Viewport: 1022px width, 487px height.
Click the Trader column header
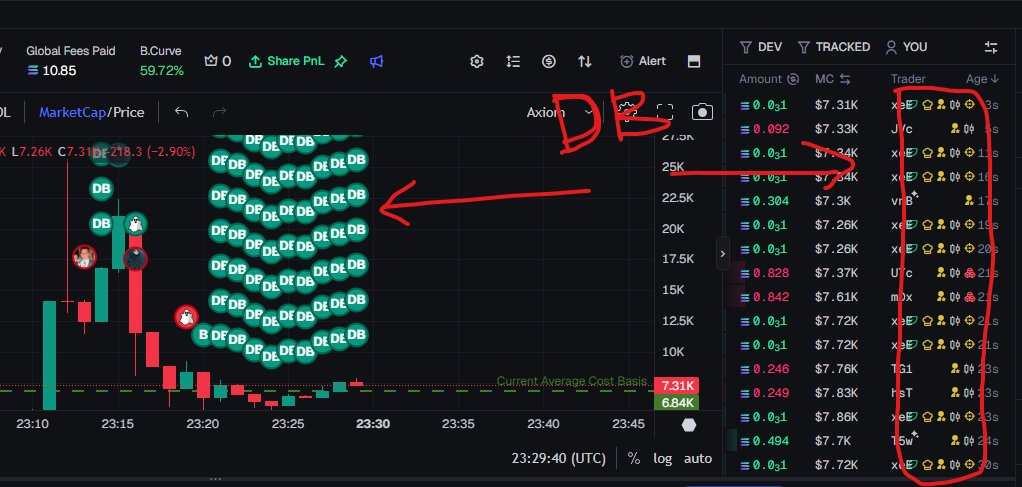pyautogui.click(x=908, y=79)
